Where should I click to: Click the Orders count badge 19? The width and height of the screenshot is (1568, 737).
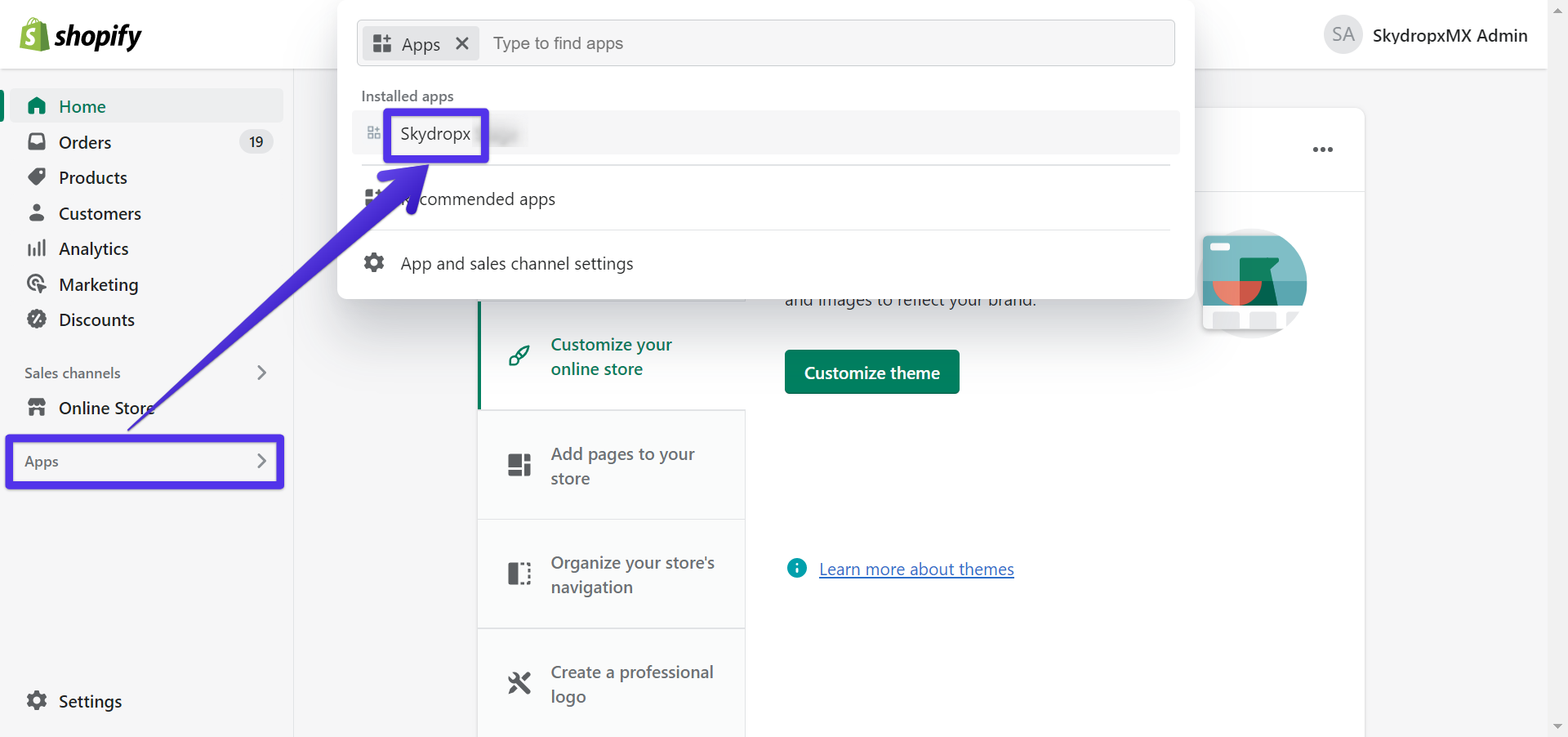pos(256,142)
